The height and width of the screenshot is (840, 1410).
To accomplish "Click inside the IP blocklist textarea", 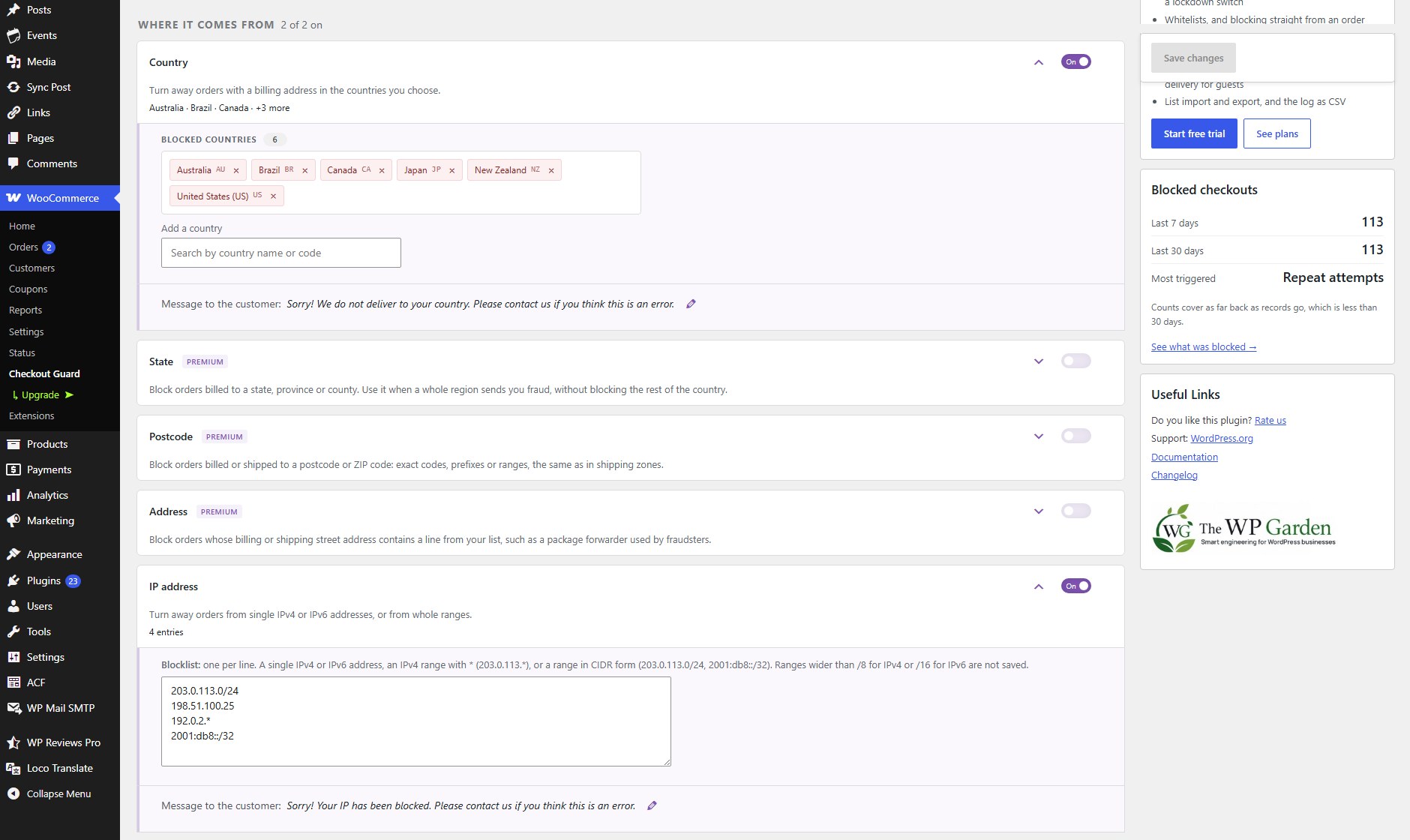I will 416,721.
